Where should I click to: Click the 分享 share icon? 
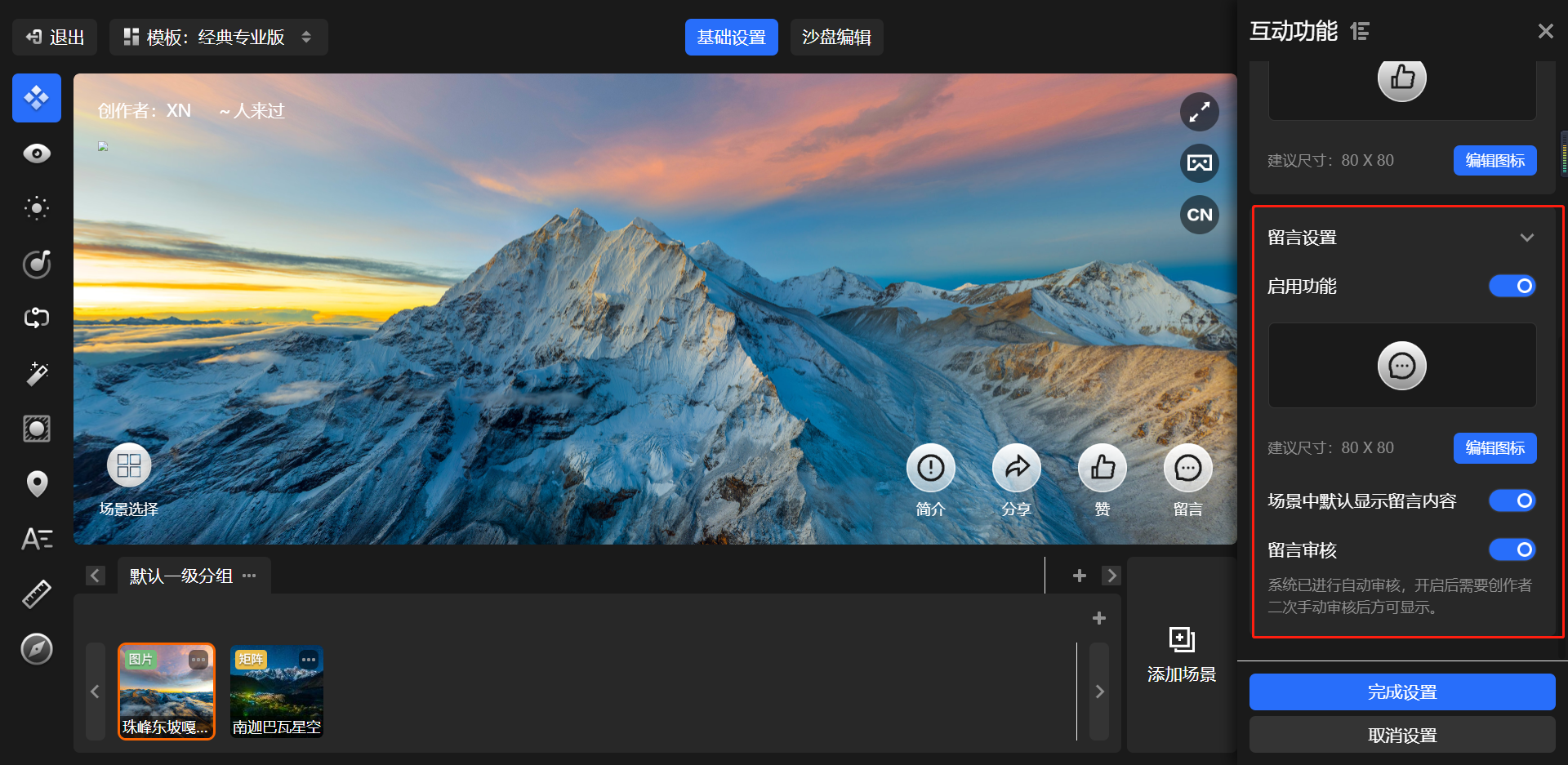(x=1016, y=468)
